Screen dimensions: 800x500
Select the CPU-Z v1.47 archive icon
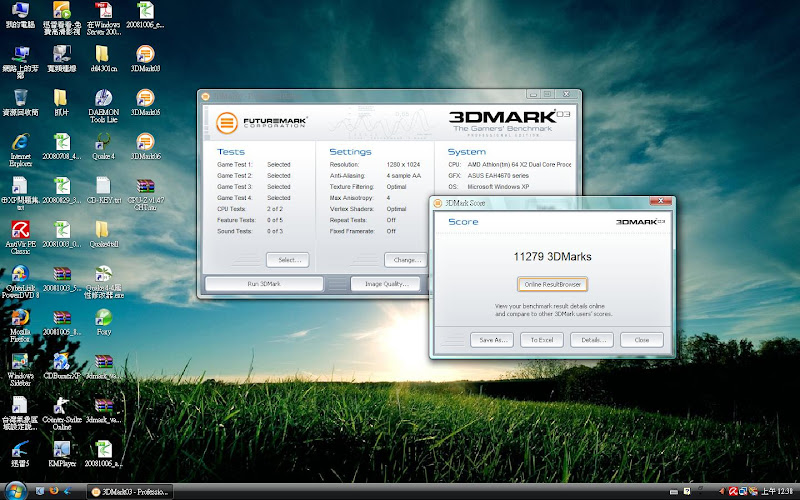coord(145,193)
